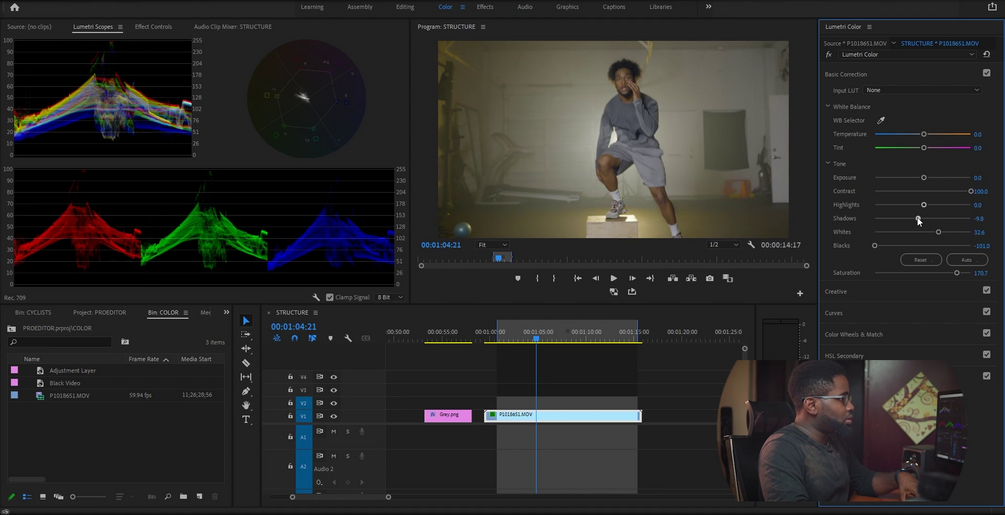Select the Hand tool

pos(246,405)
